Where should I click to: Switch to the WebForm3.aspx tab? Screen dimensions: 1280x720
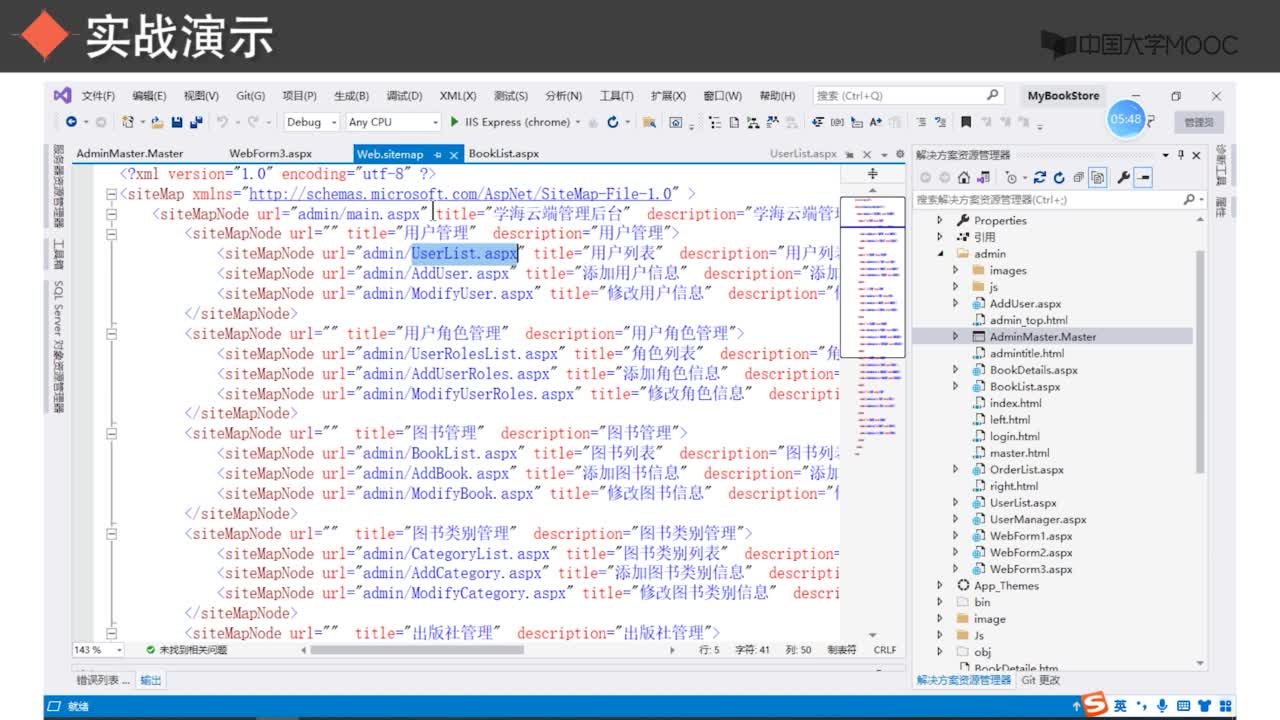coord(271,154)
